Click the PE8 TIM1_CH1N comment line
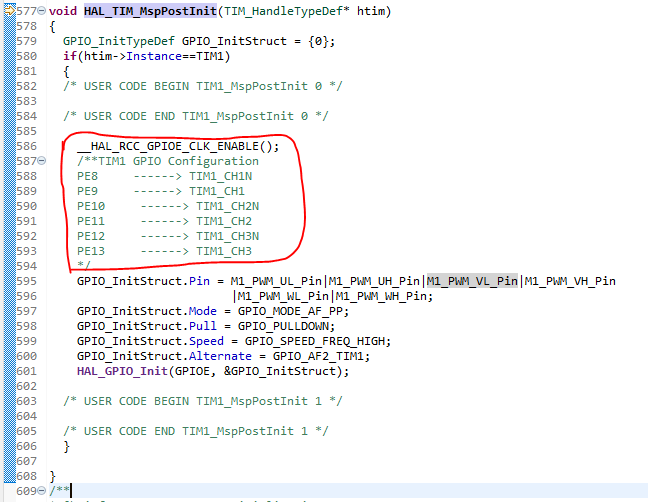 coord(164,176)
